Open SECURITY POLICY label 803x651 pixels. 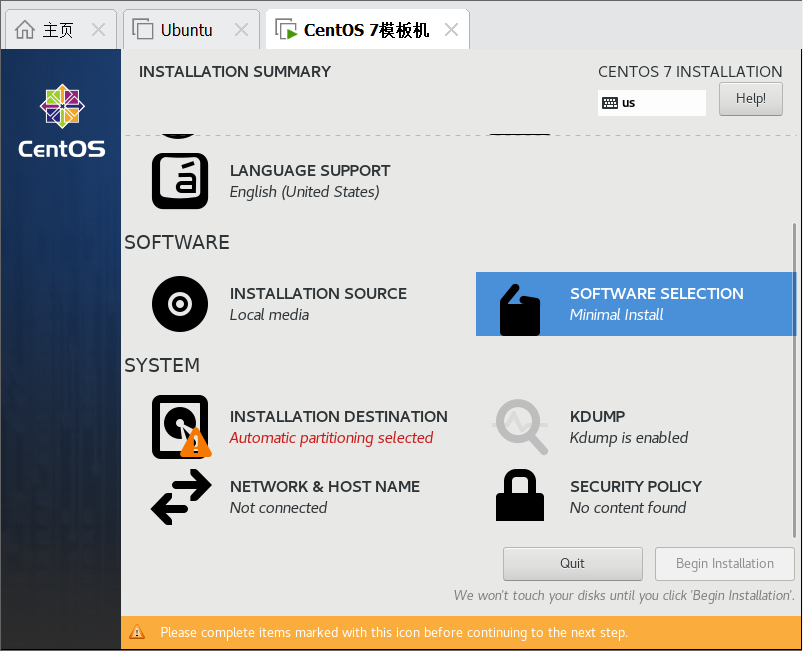[x=636, y=487]
